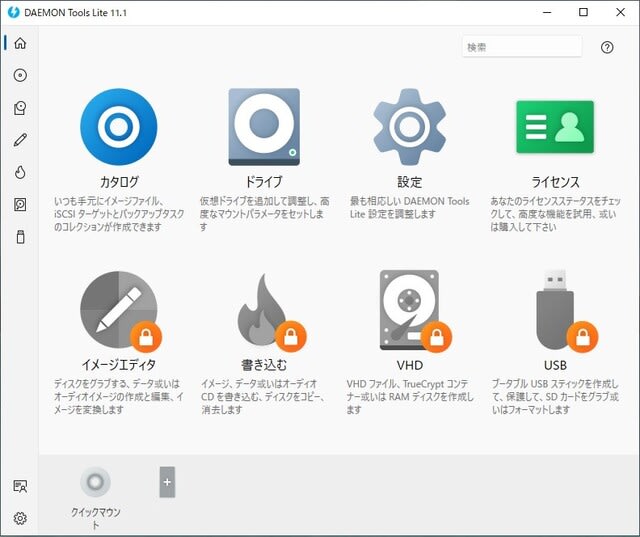Viewport: 640px width, 537px height.
Task: Open the 設定 gear tile icon
Action: [409, 127]
